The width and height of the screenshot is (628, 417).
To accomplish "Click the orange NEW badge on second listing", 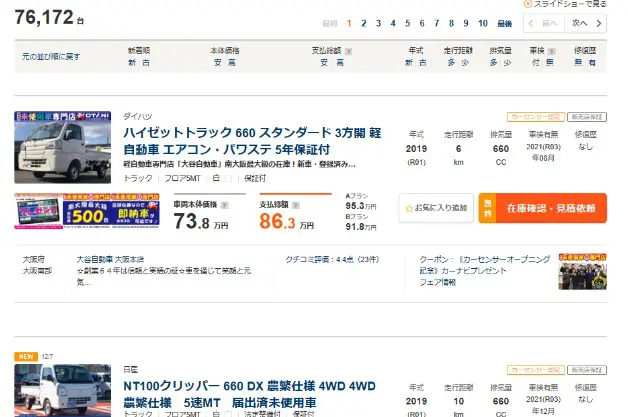I will point(26,357).
